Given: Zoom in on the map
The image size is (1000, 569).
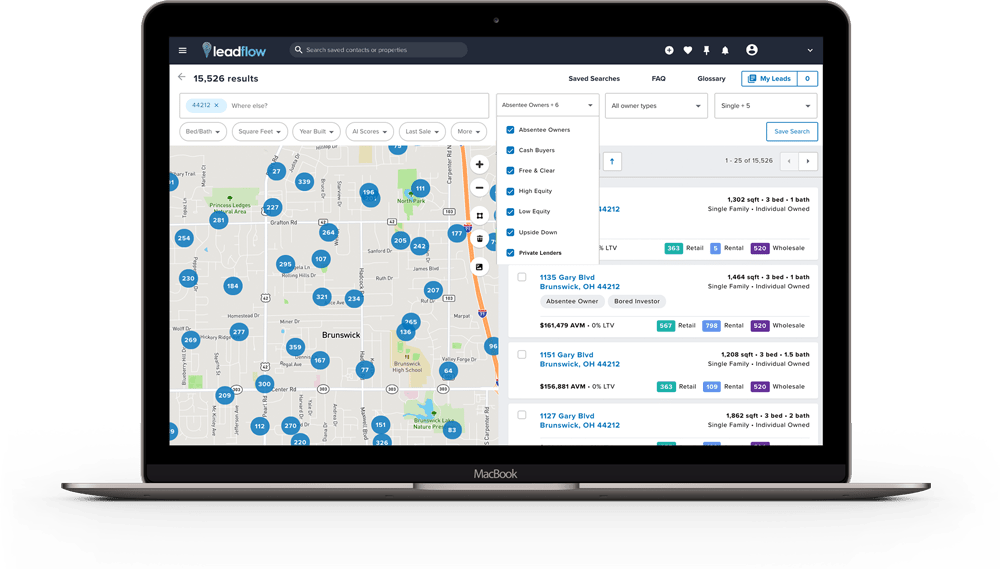Looking at the screenshot, I should click(x=480, y=164).
